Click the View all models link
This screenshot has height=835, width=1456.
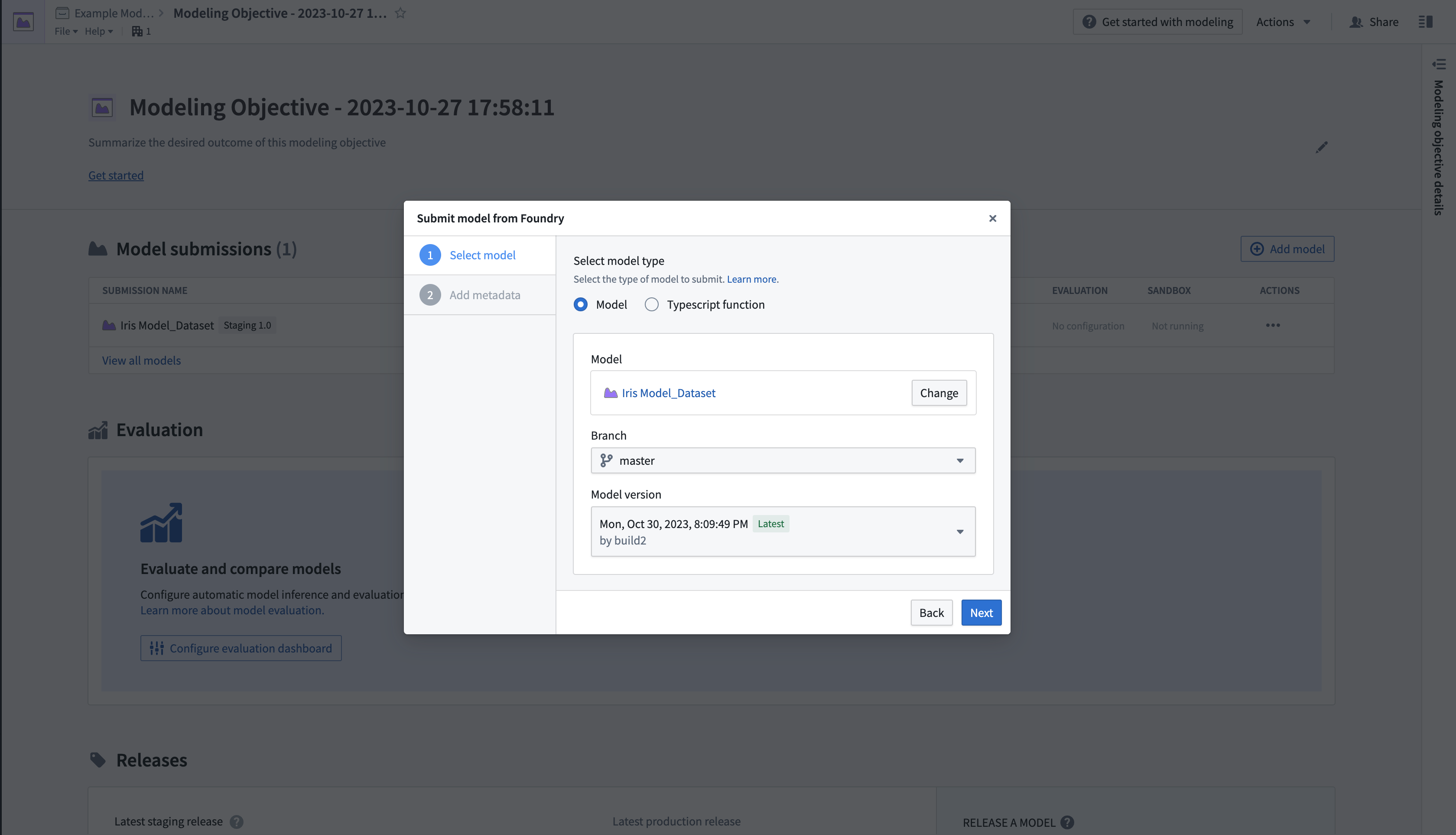click(141, 360)
